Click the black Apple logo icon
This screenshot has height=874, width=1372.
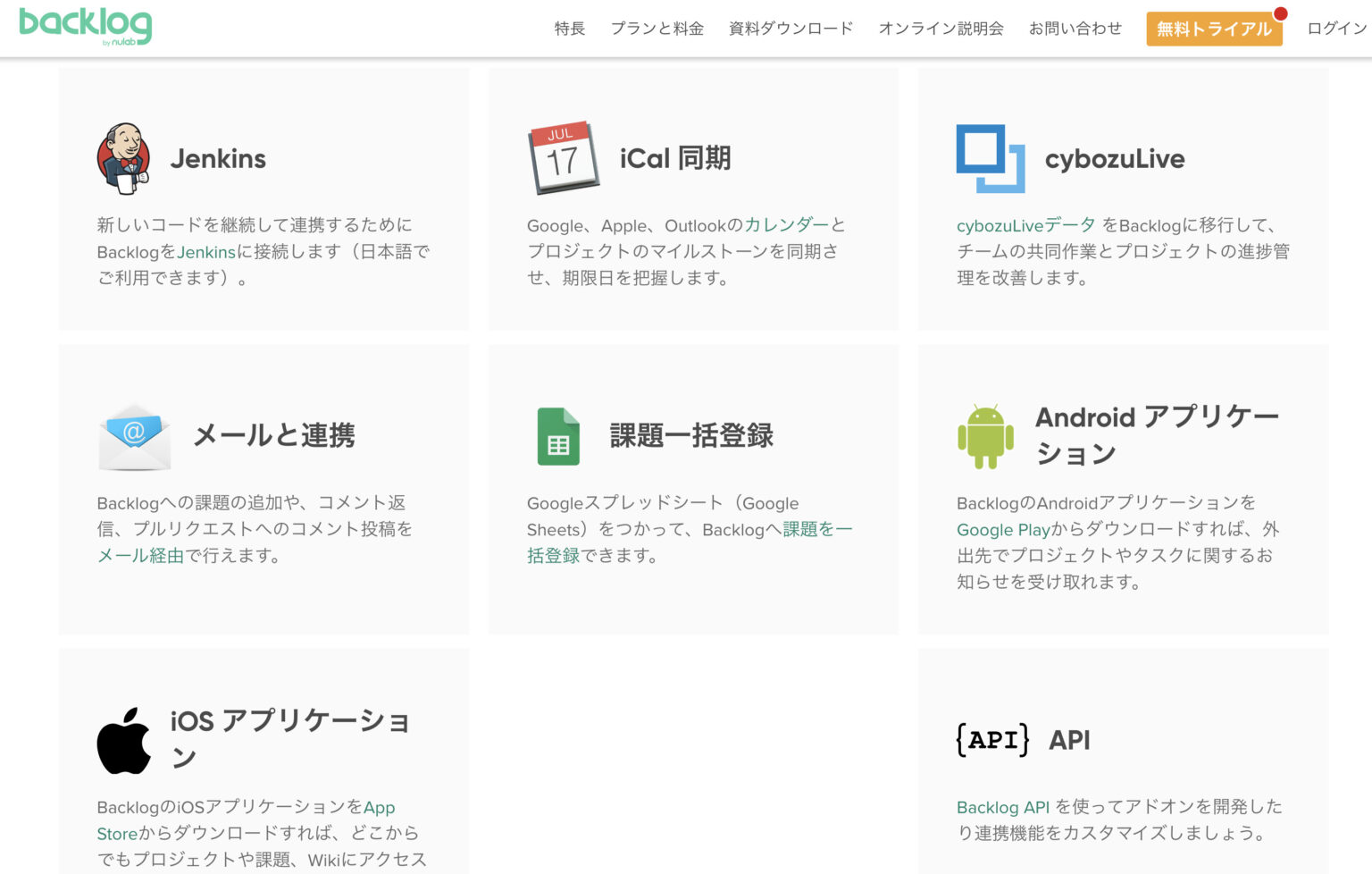coord(124,741)
